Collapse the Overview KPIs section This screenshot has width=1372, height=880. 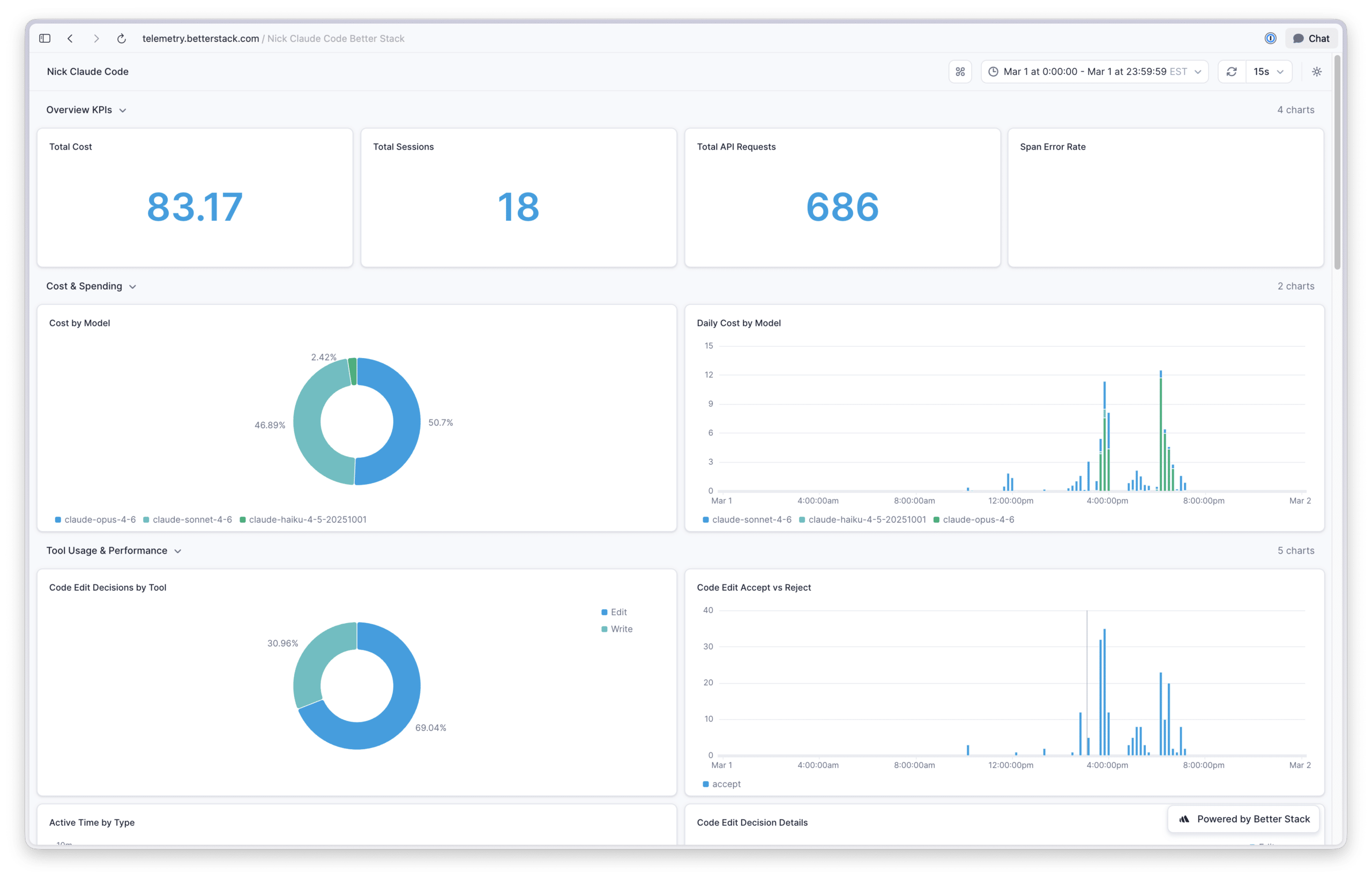tap(123, 110)
